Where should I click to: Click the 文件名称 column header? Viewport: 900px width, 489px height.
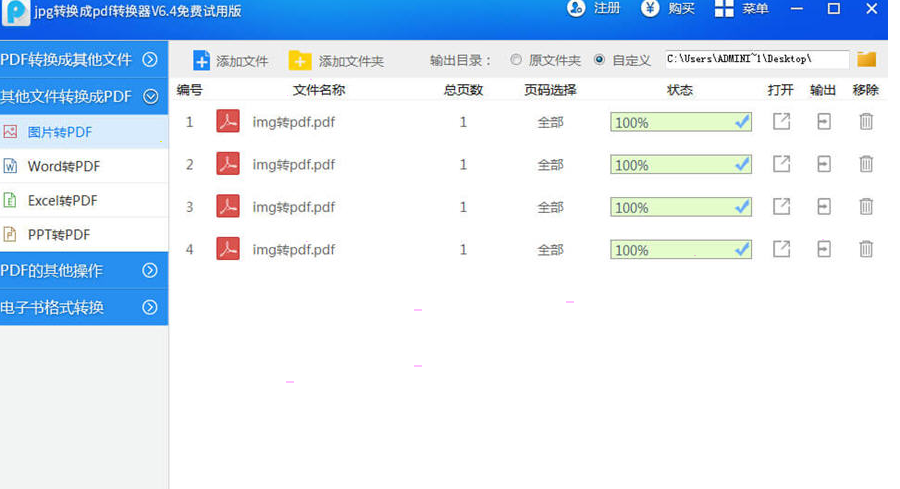click(319, 90)
